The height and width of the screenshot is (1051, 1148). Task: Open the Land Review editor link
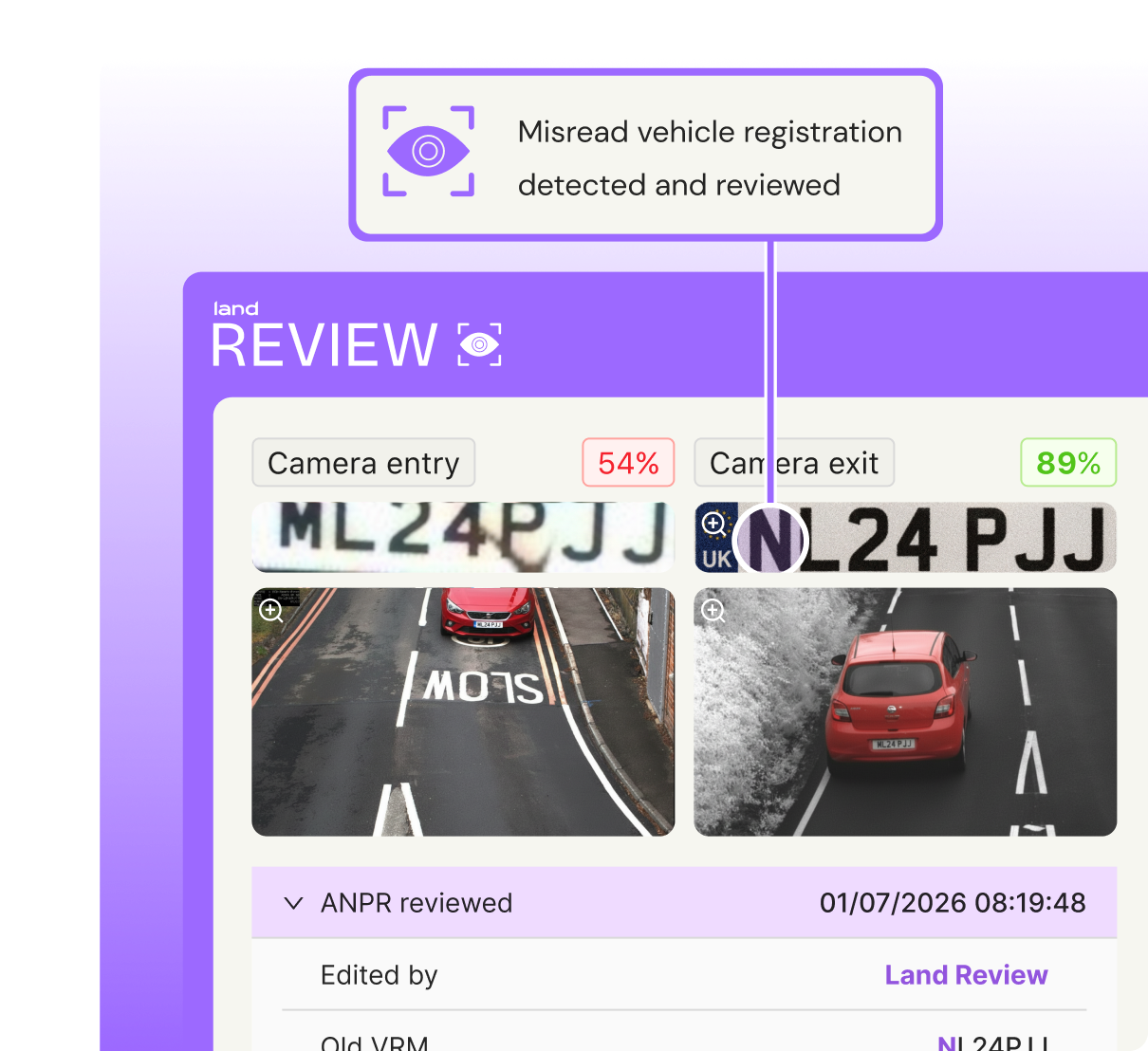[x=966, y=975]
